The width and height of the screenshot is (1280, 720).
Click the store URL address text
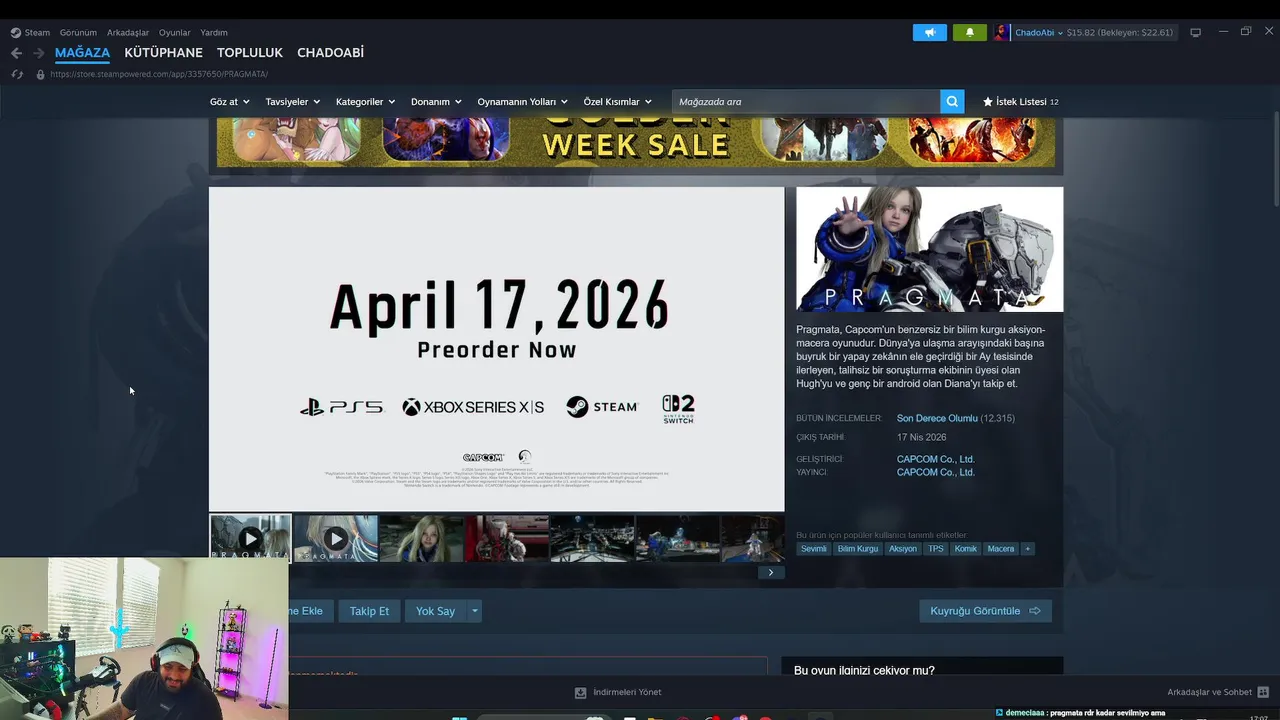[x=159, y=74]
